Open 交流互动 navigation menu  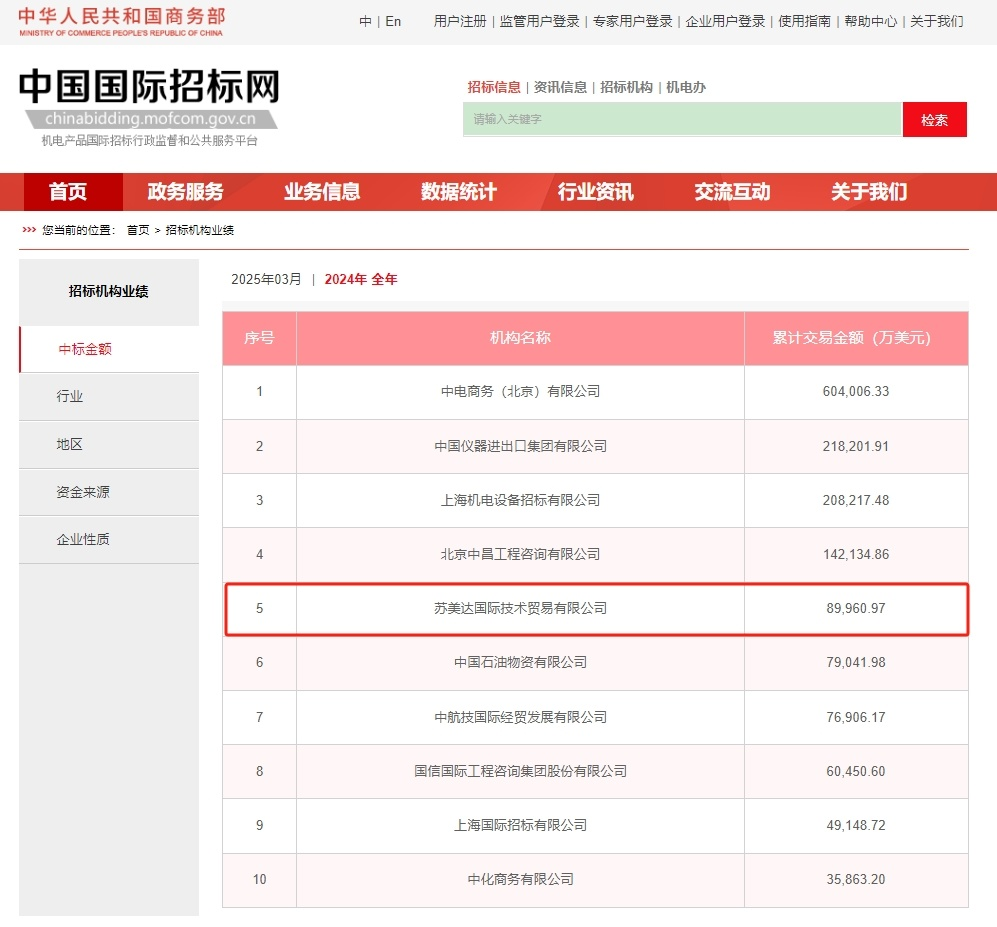pyautogui.click(x=732, y=191)
